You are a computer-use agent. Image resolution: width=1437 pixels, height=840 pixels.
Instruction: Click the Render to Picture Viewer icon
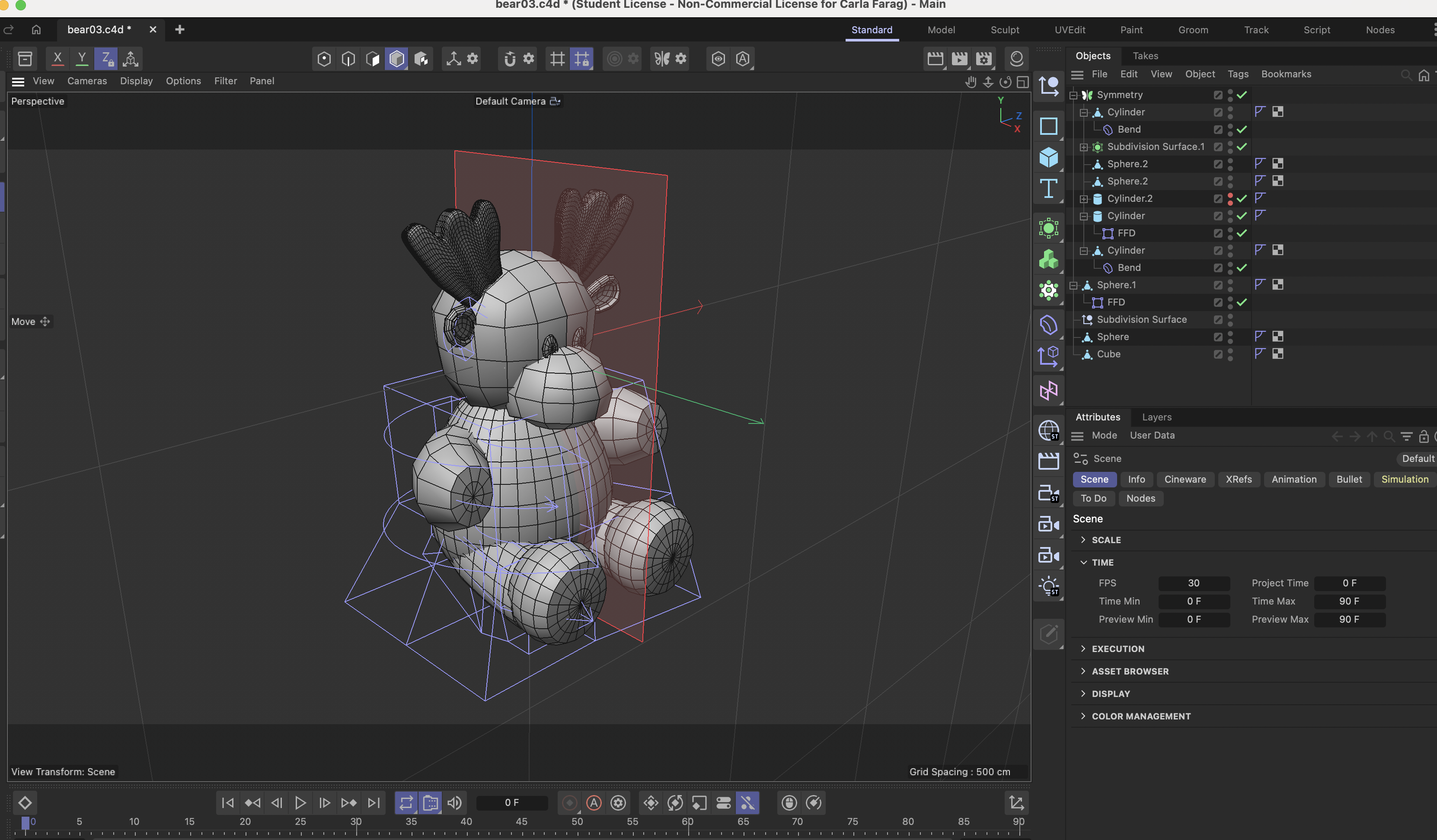[x=959, y=59]
